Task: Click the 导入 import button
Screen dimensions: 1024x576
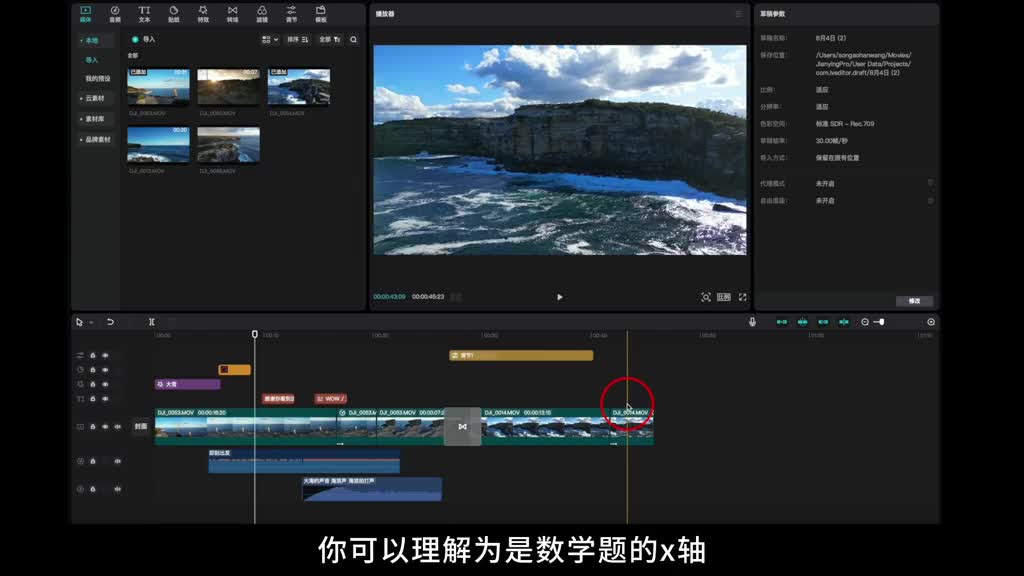Action: [144, 40]
